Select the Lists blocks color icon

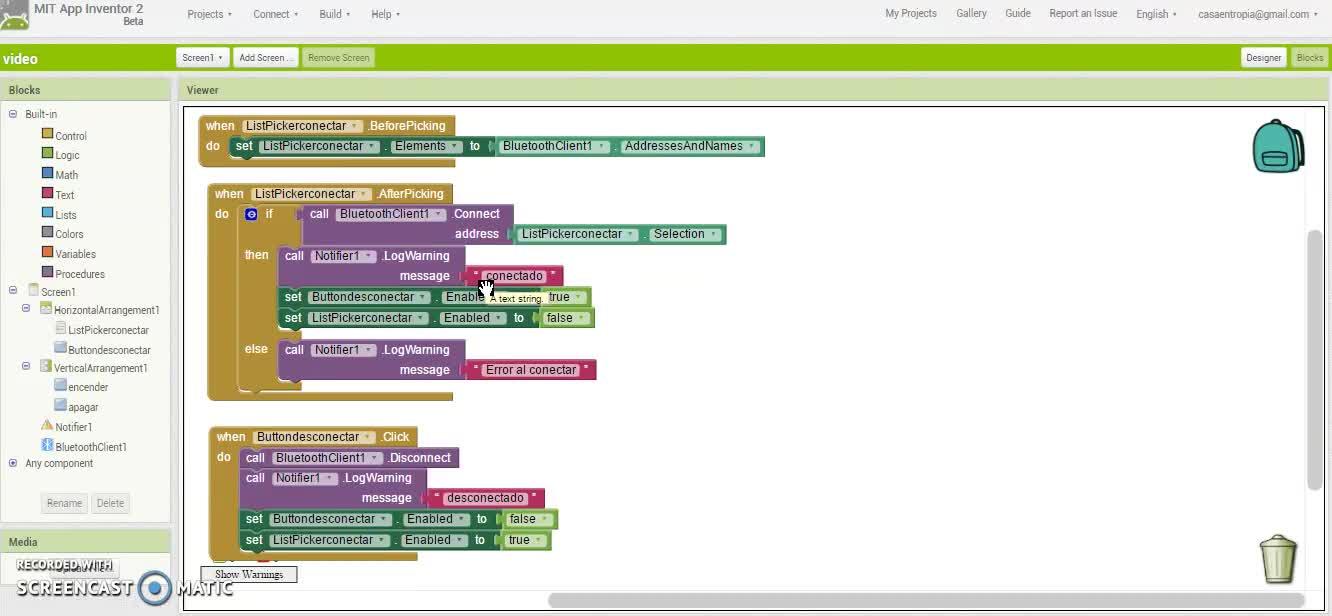pyautogui.click(x=47, y=213)
